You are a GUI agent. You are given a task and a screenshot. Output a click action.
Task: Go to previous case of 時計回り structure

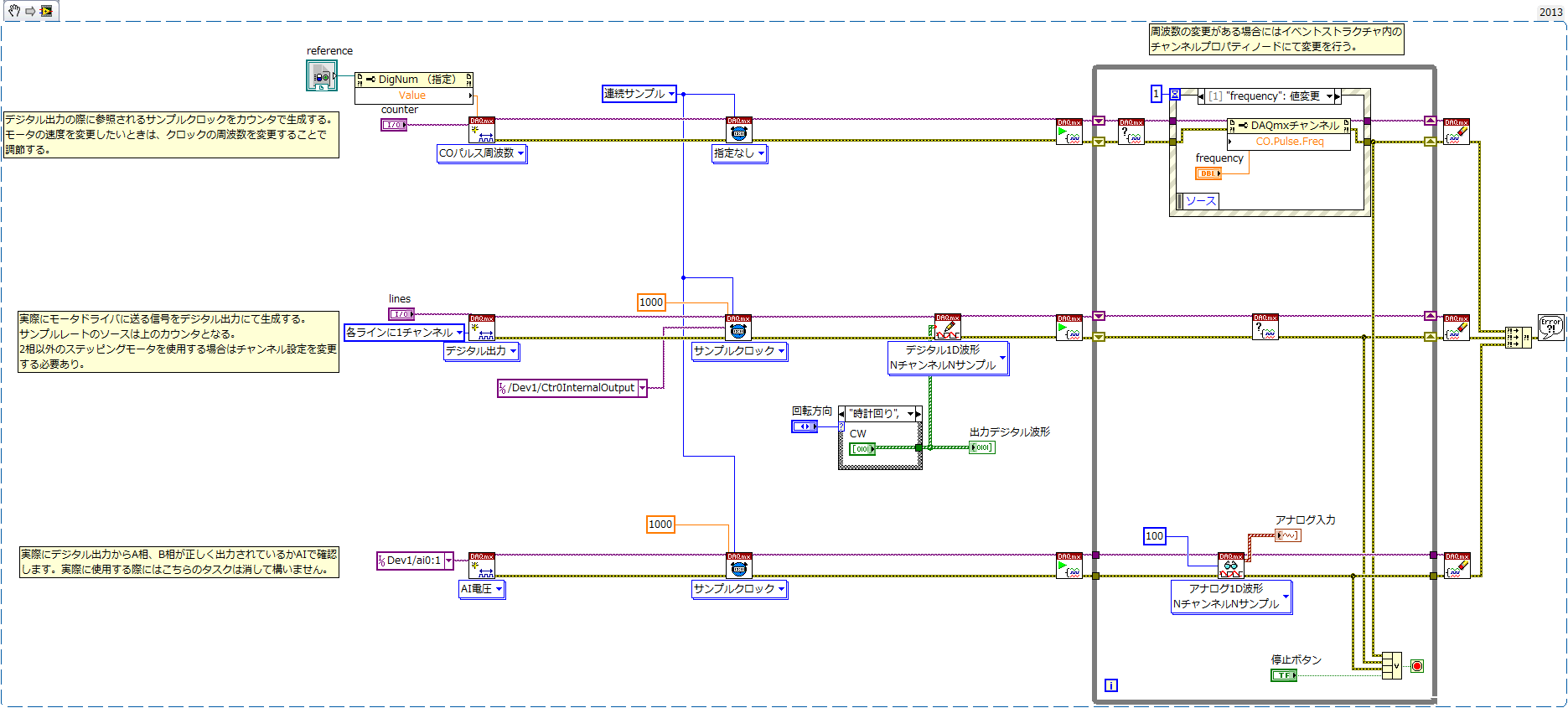pyautogui.click(x=842, y=414)
